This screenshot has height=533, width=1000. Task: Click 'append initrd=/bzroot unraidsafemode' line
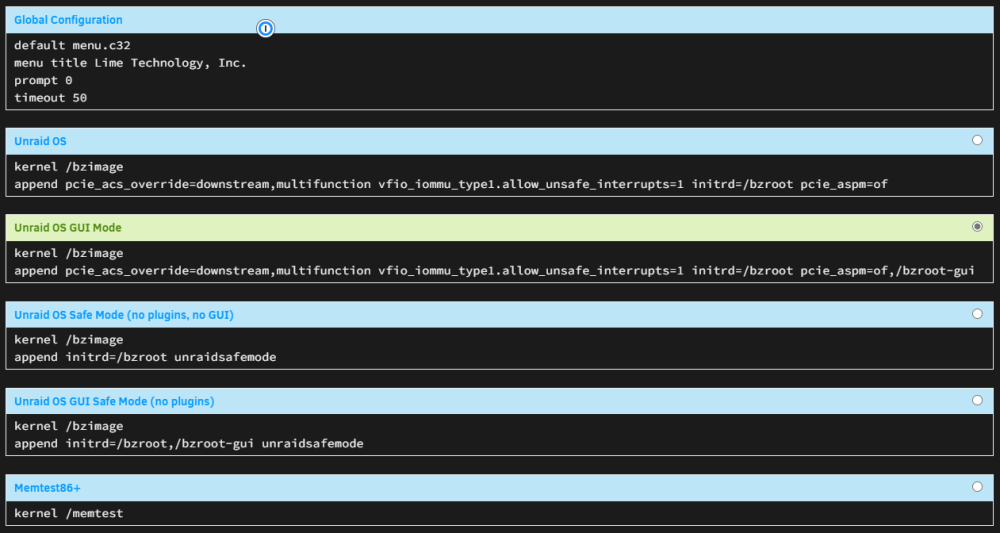point(145,357)
